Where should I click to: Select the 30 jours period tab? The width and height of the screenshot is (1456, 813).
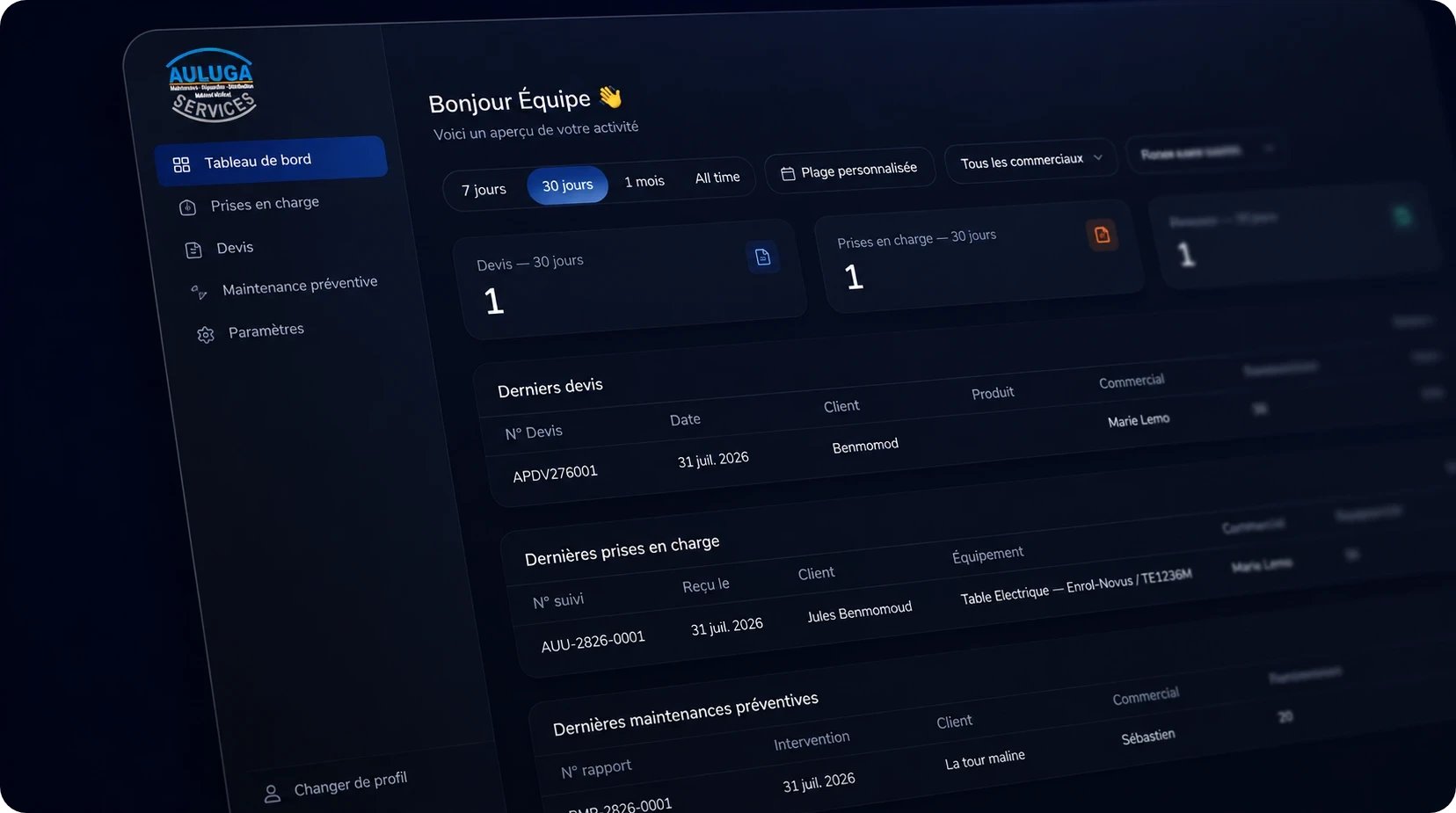point(567,185)
